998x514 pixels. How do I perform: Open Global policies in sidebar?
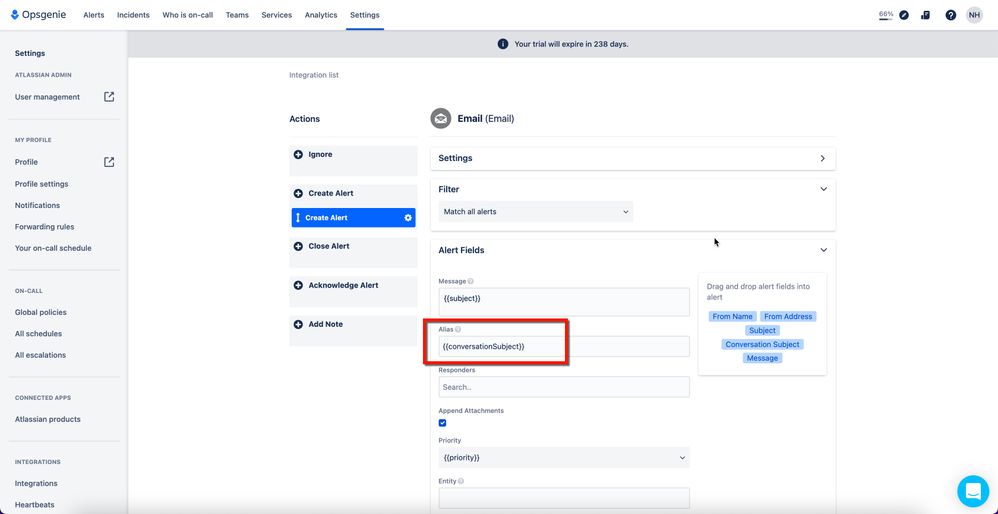click(x=41, y=312)
